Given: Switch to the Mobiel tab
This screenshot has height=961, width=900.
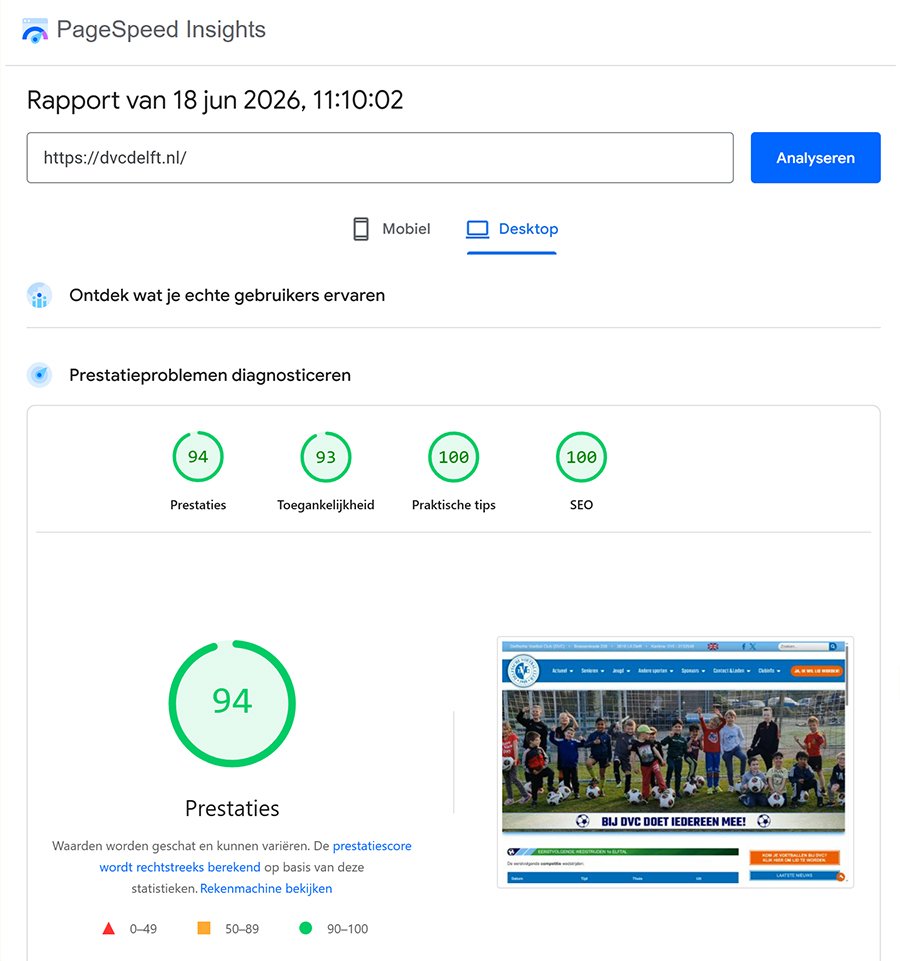Looking at the screenshot, I should click(392, 229).
